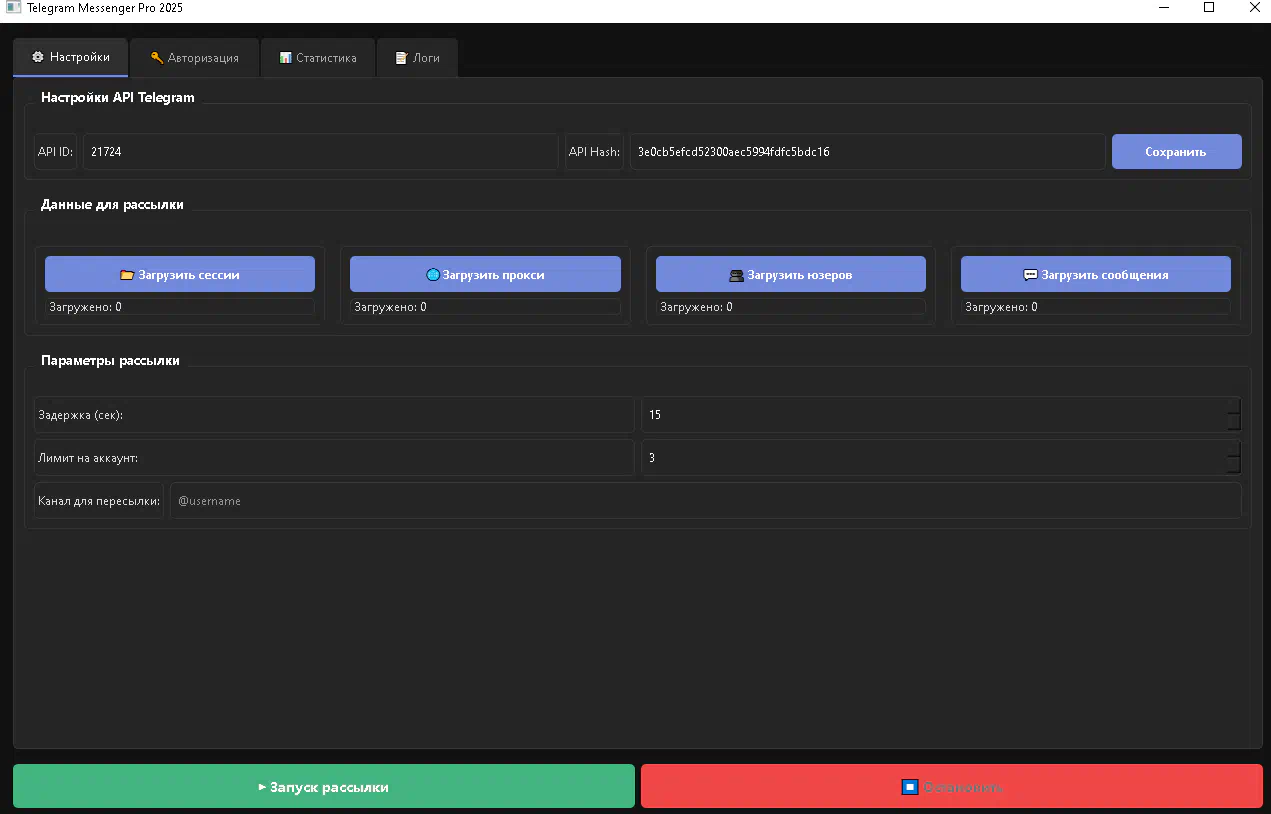This screenshot has width=1271, height=814.
Task: Click Загрузить сообщения button
Action: (x=1095, y=274)
